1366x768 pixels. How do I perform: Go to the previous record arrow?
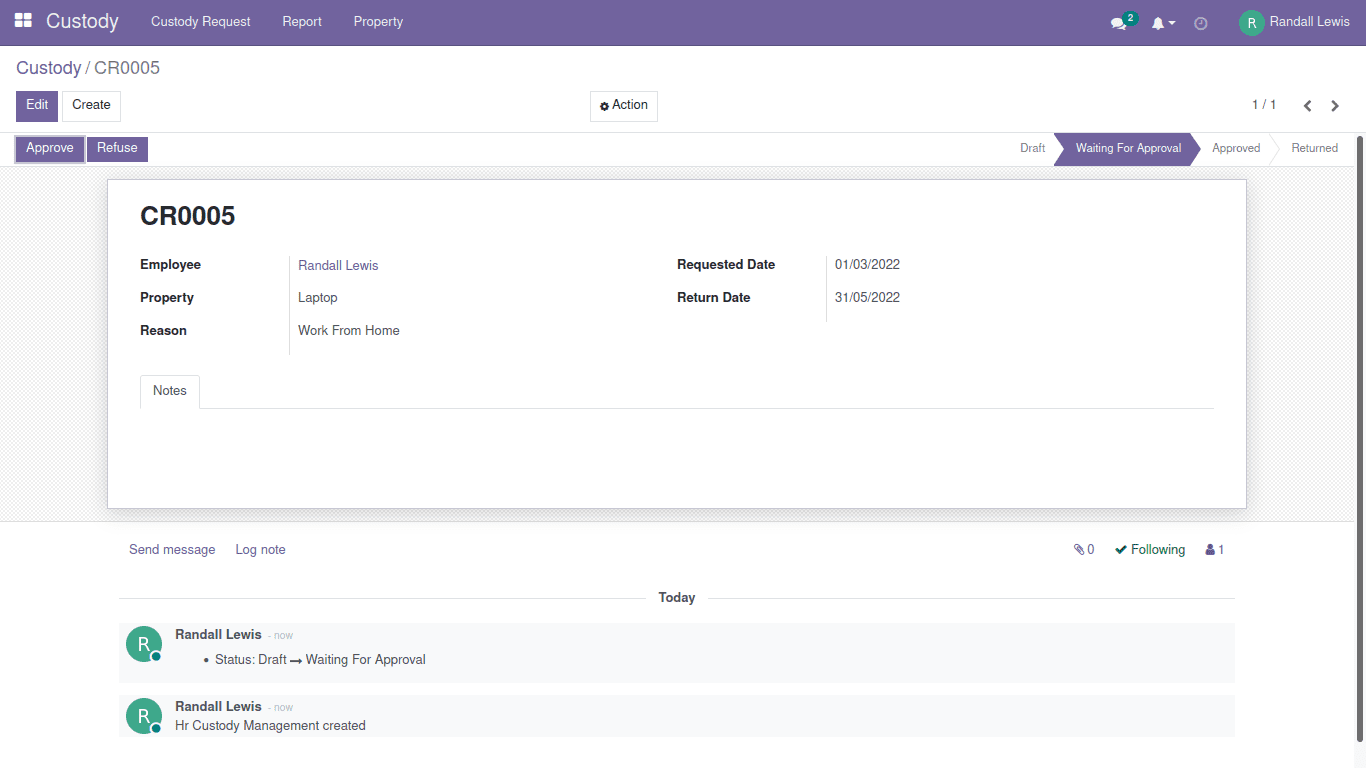[1307, 105]
